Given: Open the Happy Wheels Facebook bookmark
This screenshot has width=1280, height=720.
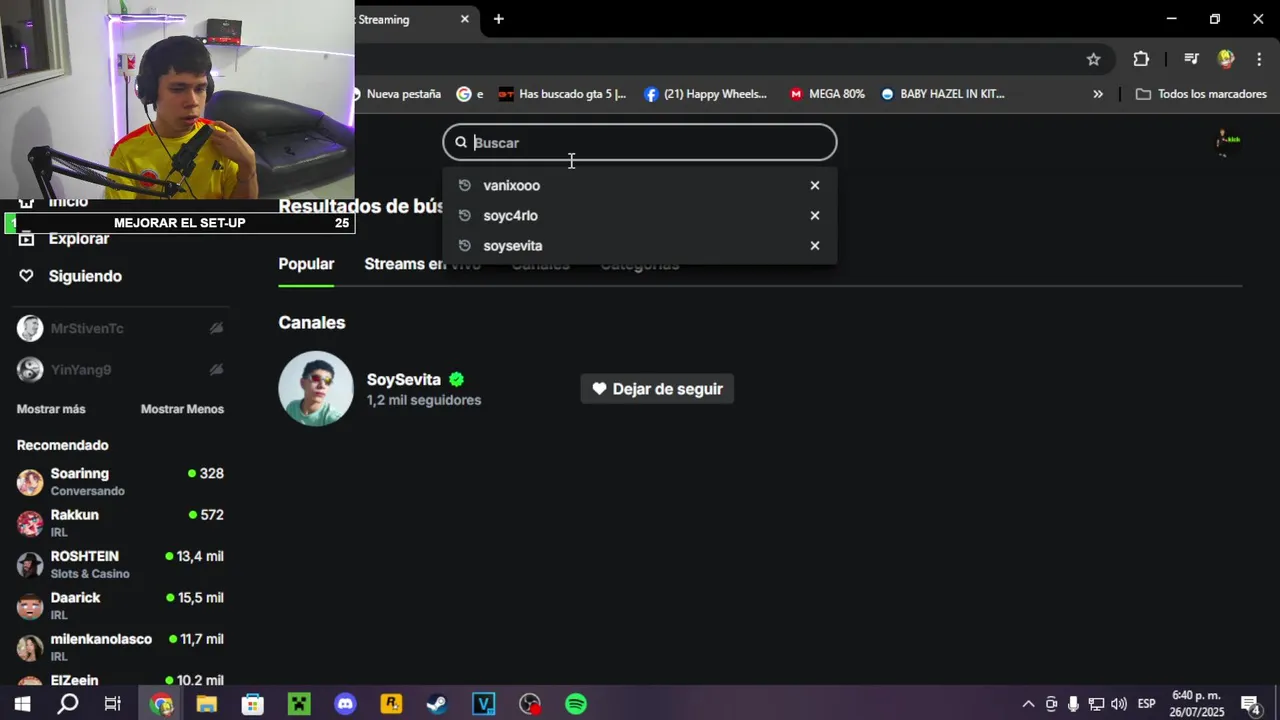Looking at the screenshot, I should [x=706, y=94].
